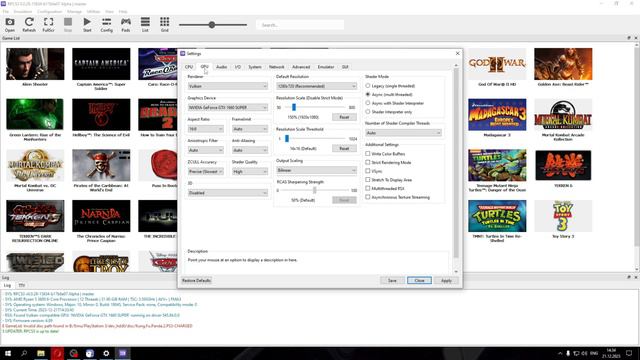Screen dimensions: 640x360
Task: Select Shader Interpreter only option
Action: point(368,111)
